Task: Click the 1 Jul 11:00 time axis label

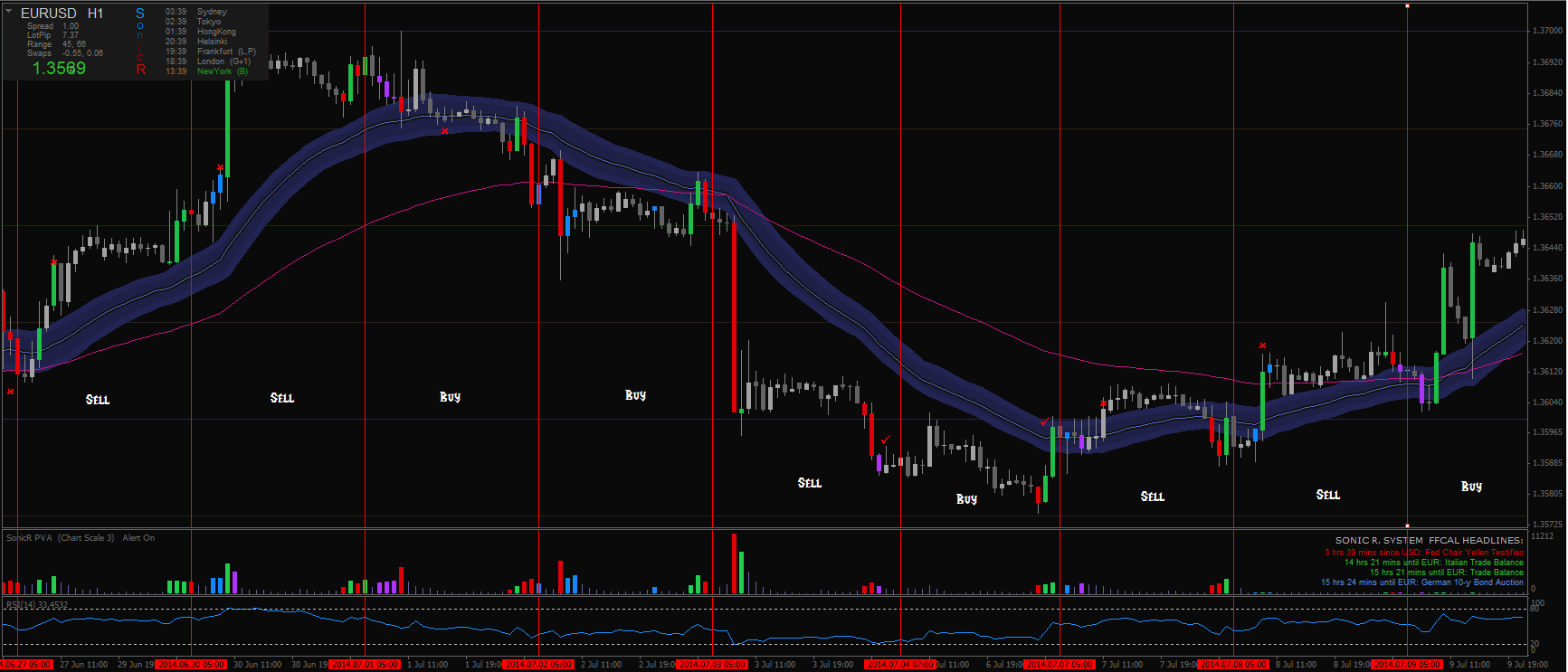Action: 428,665
